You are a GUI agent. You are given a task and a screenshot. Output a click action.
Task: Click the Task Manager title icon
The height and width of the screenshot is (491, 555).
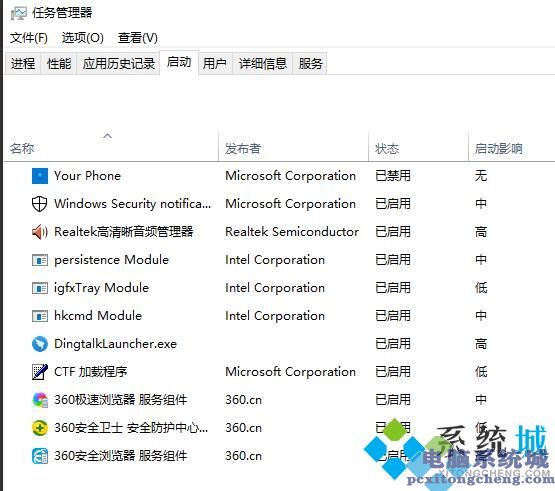coord(19,13)
